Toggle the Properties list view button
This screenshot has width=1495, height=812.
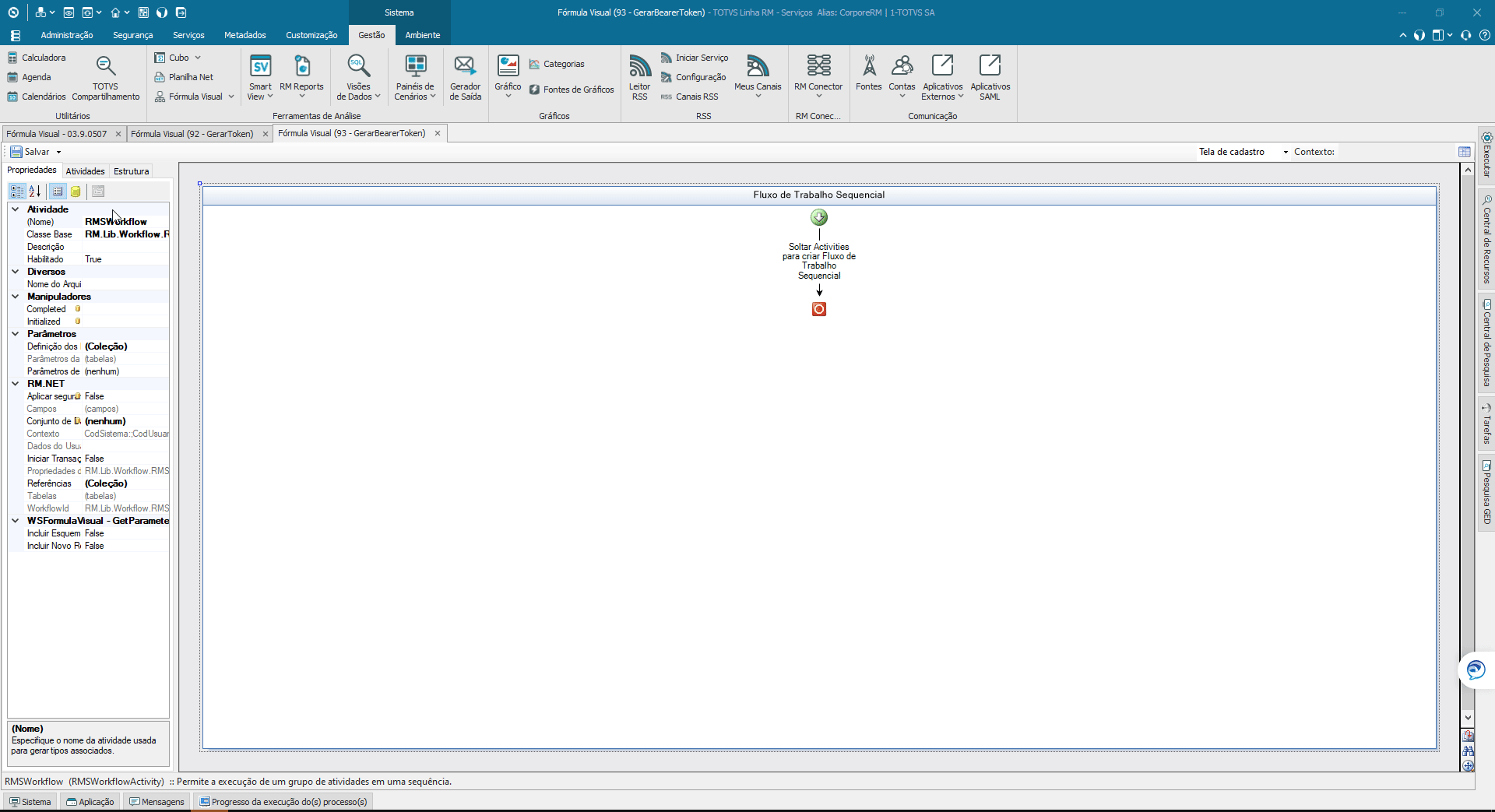pos(58,192)
